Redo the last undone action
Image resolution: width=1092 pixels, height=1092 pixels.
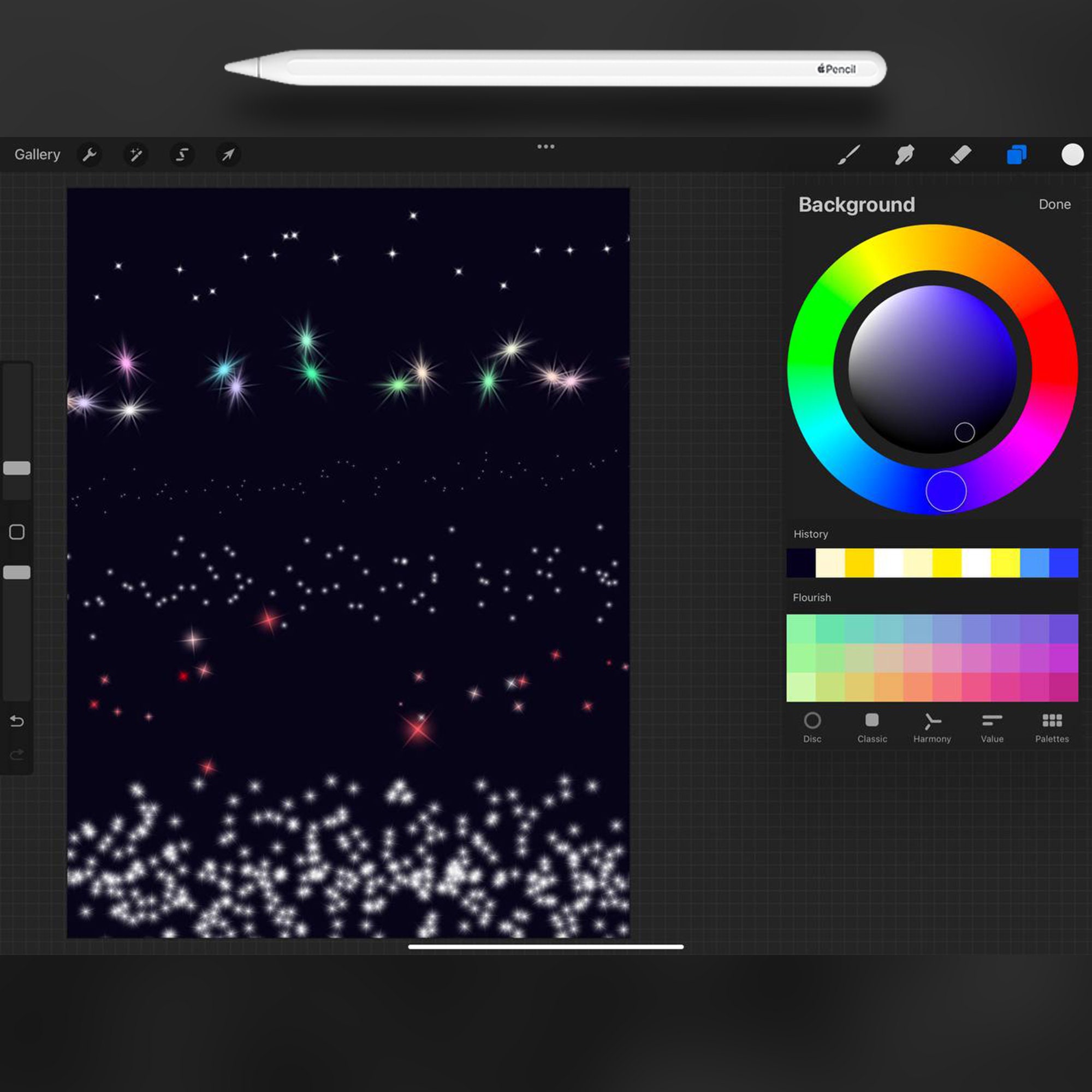17,754
